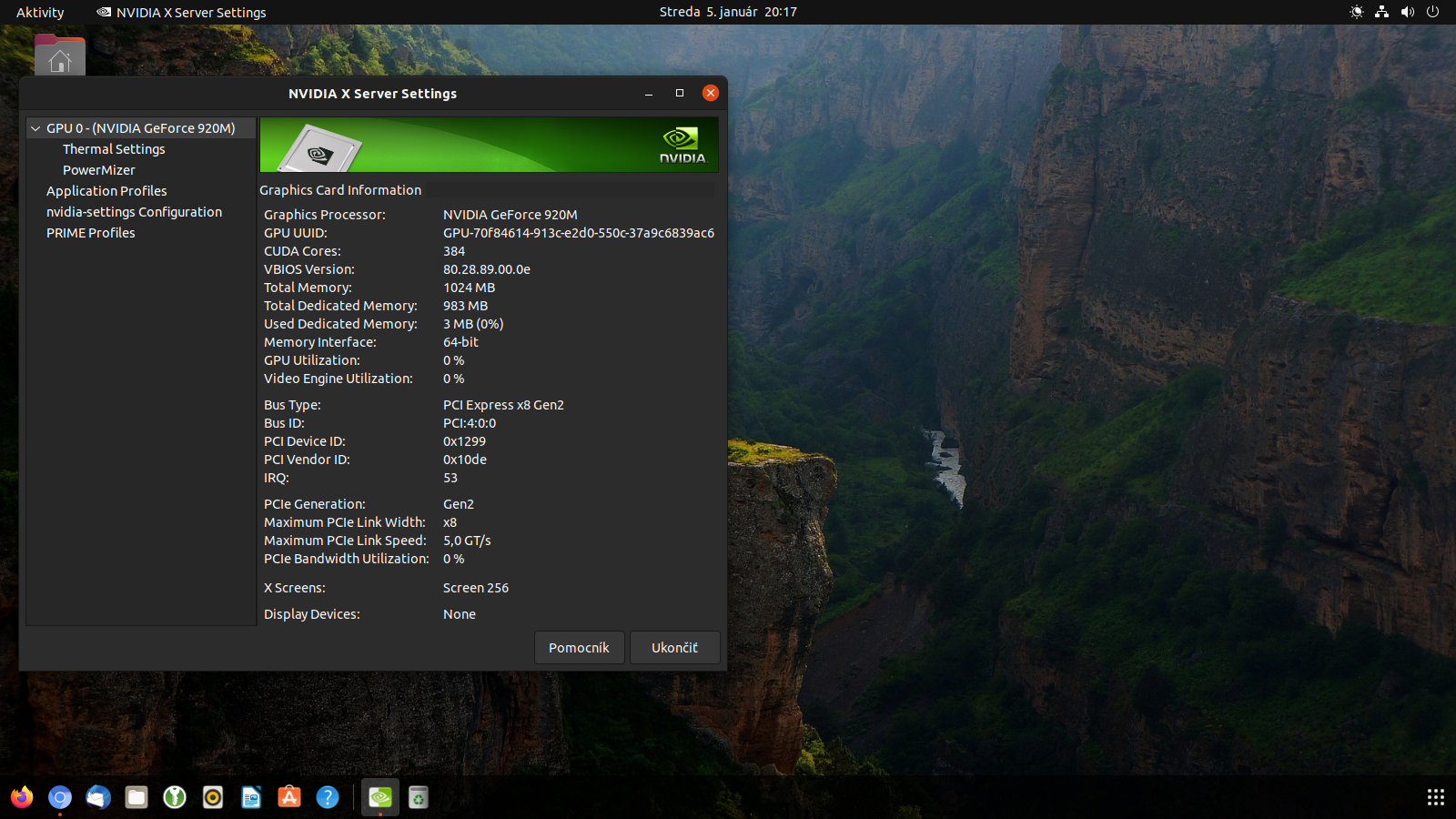Open Aktivity overview in top bar
Image resolution: width=1456 pixels, height=819 pixels.
(x=40, y=12)
